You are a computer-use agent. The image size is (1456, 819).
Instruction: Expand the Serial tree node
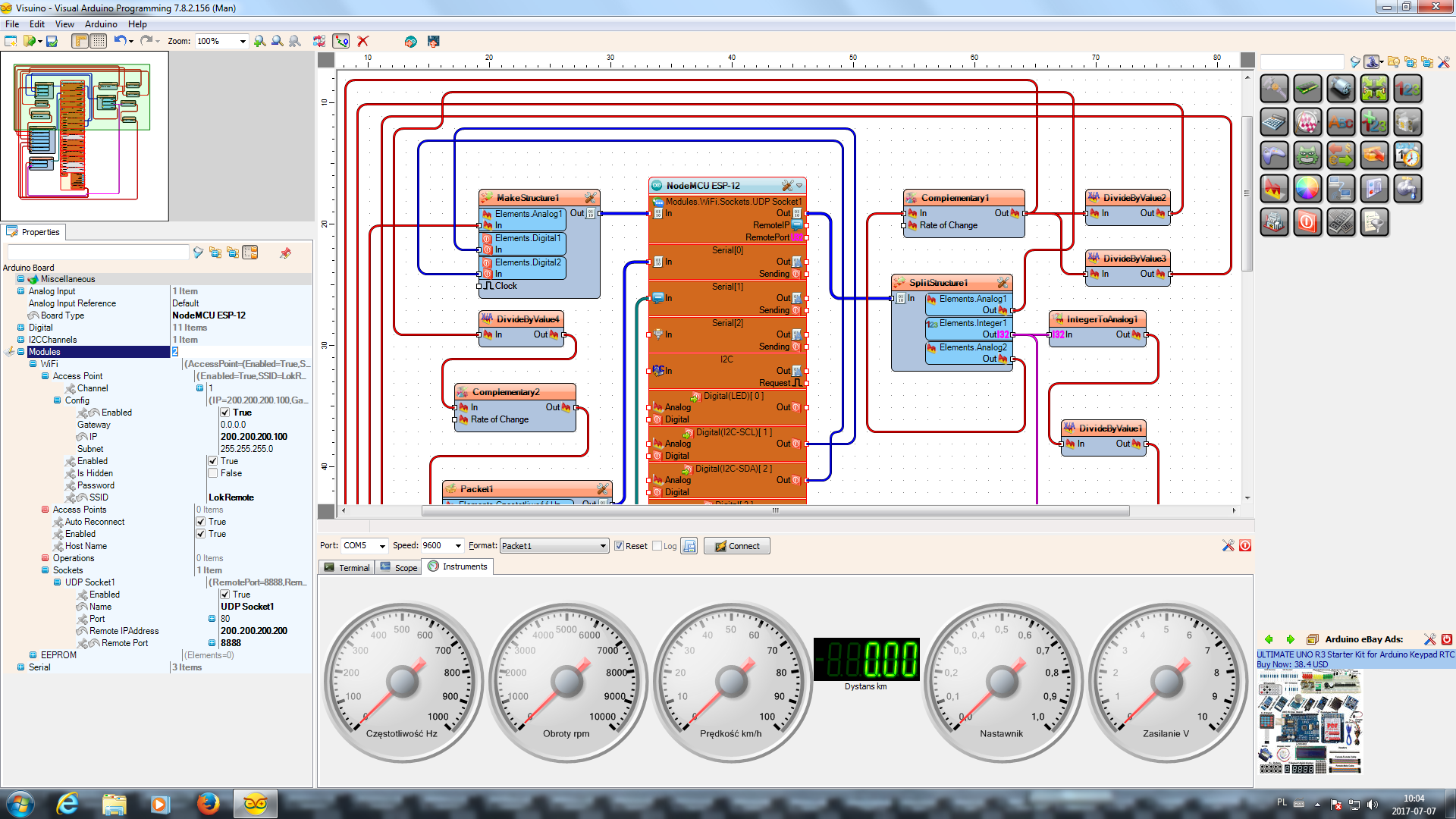point(20,667)
